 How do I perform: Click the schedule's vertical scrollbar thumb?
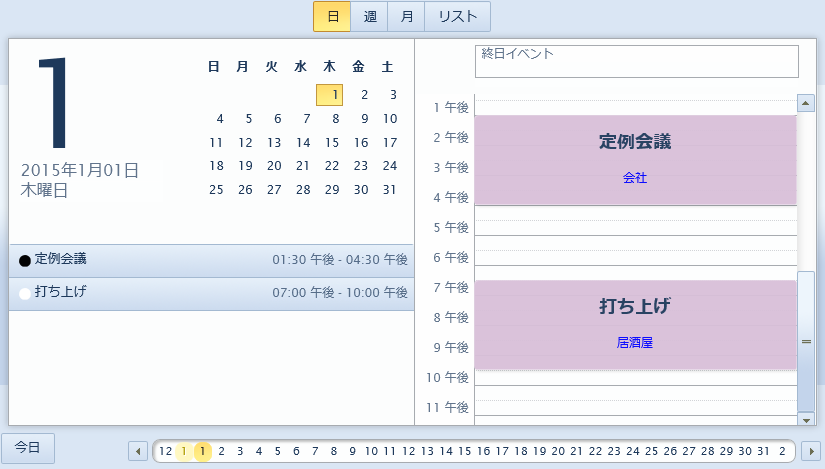(806, 342)
